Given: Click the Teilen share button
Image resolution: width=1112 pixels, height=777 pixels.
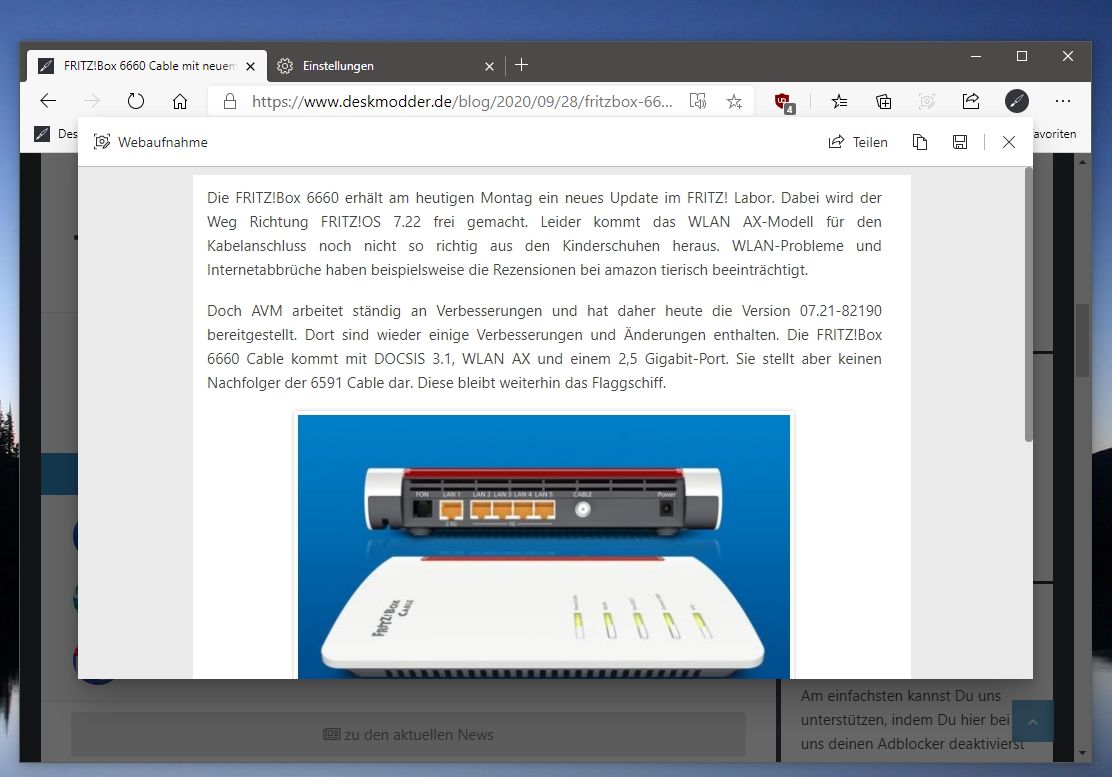Looking at the screenshot, I should [x=857, y=142].
